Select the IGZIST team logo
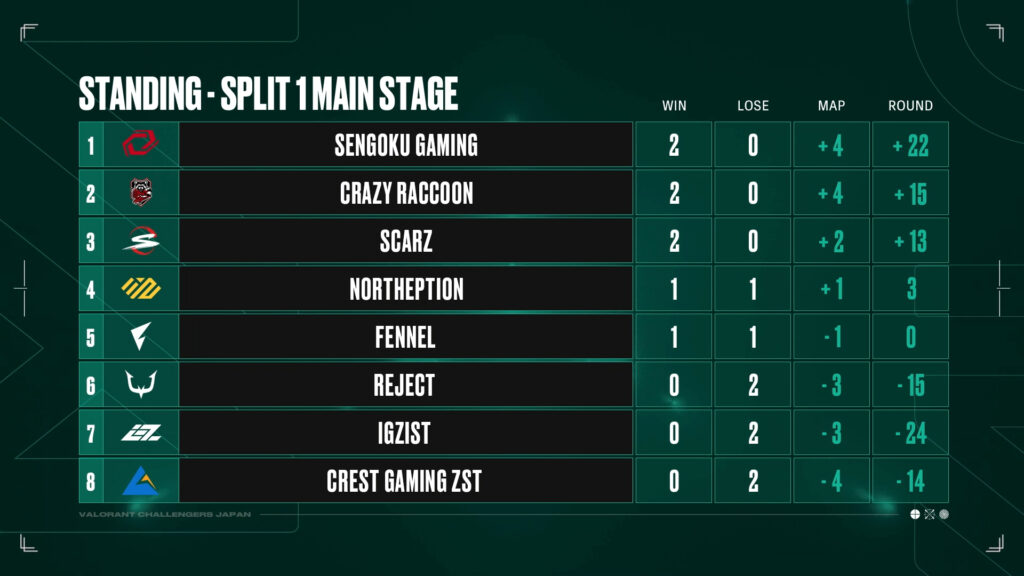1024x576 pixels. tap(140, 432)
